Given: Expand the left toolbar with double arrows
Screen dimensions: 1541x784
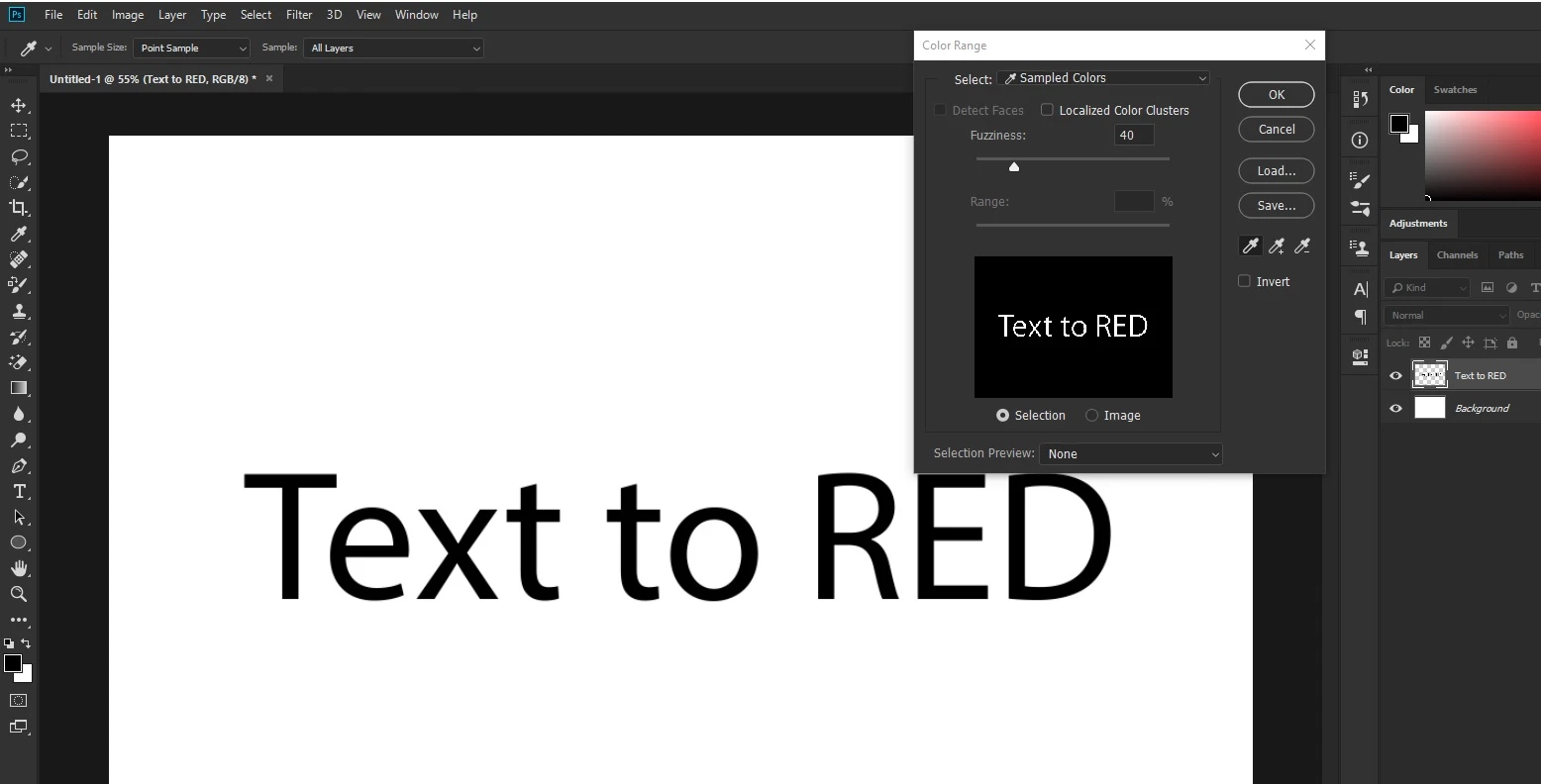Looking at the screenshot, I should click(x=7, y=70).
